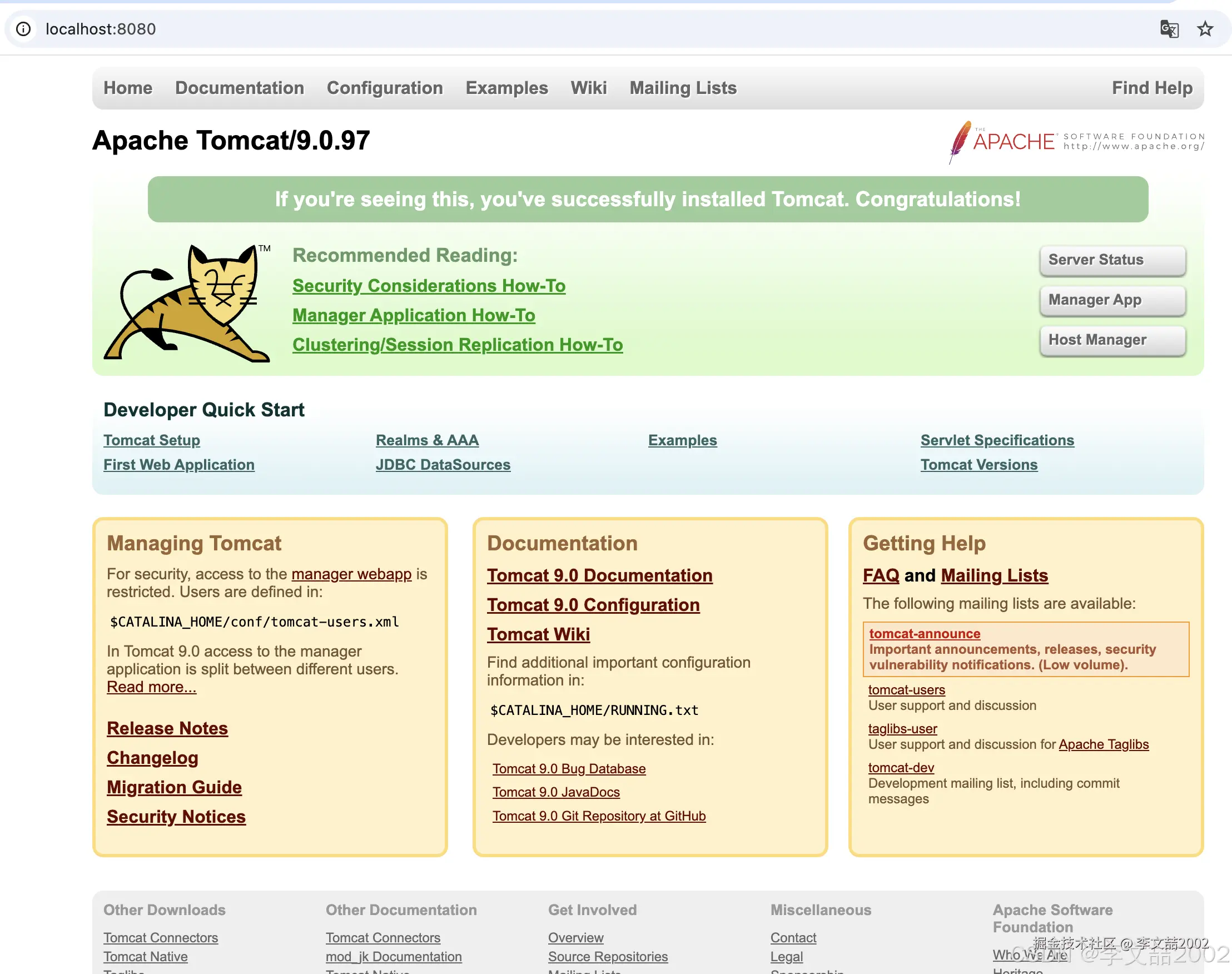Go to Find Help in navigation bar
The height and width of the screenshot is (974, 1232).
pos(1151,88)
